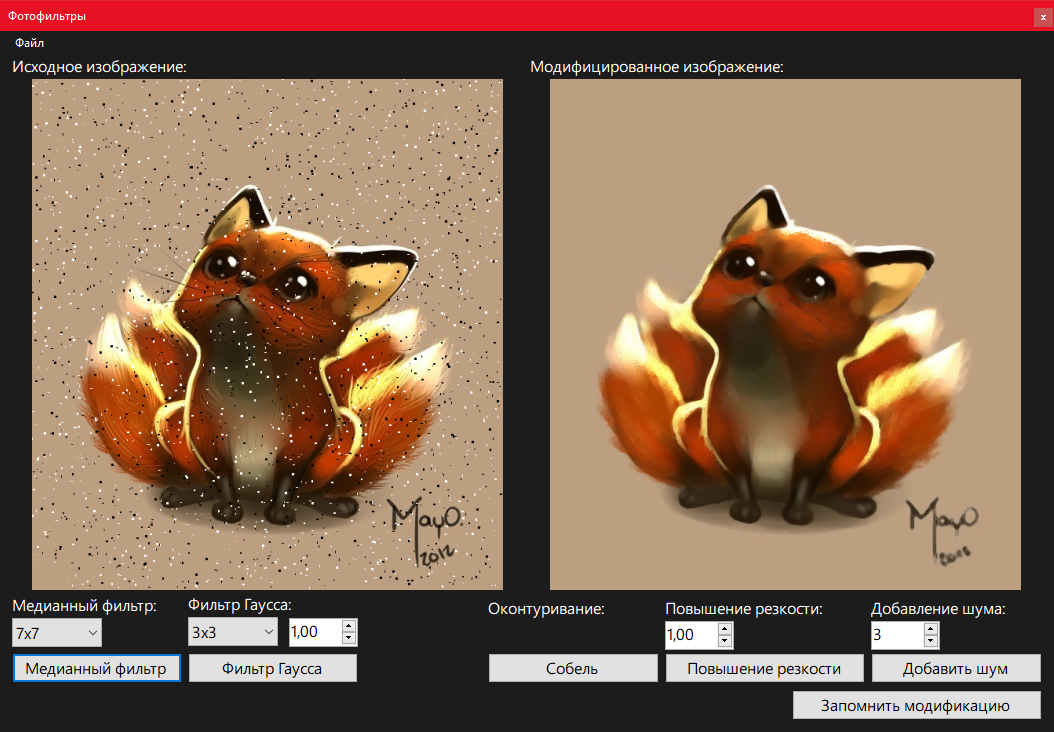Screen dimensions: 1054x732
Task: Click the filtered modified fox image
Action: pos(785,334)
